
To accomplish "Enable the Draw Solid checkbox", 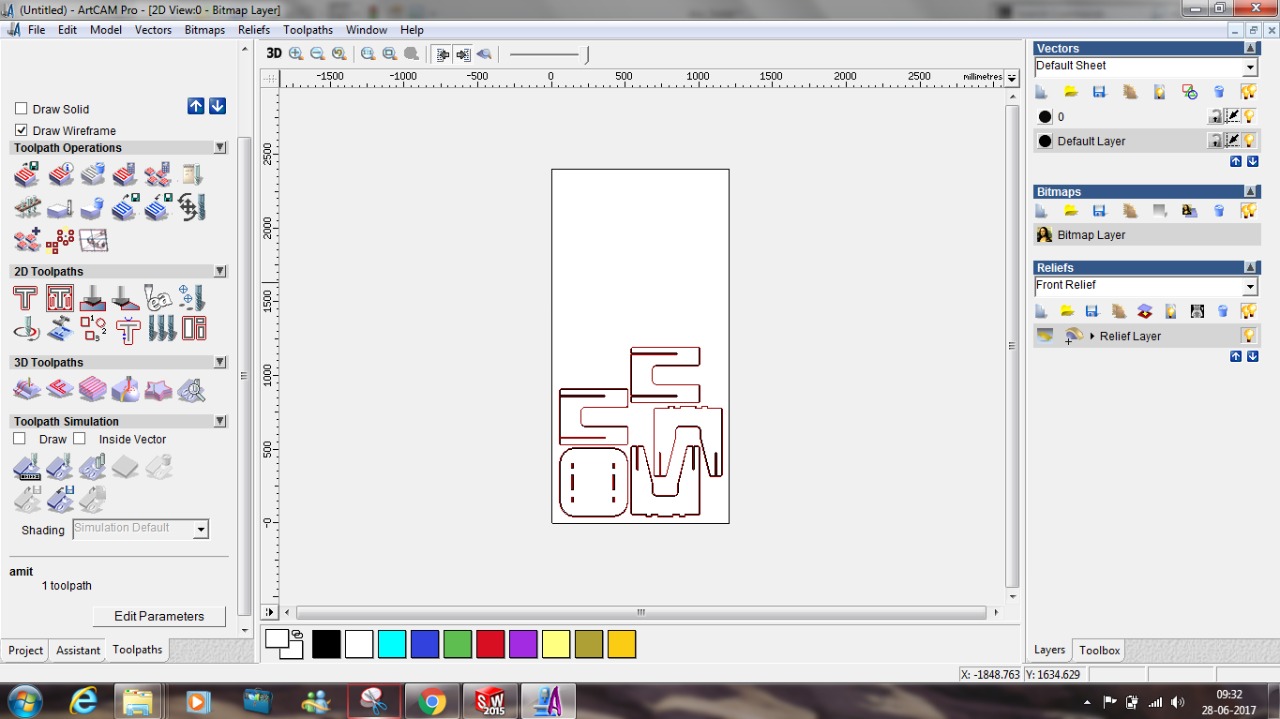I will (21, 109).
